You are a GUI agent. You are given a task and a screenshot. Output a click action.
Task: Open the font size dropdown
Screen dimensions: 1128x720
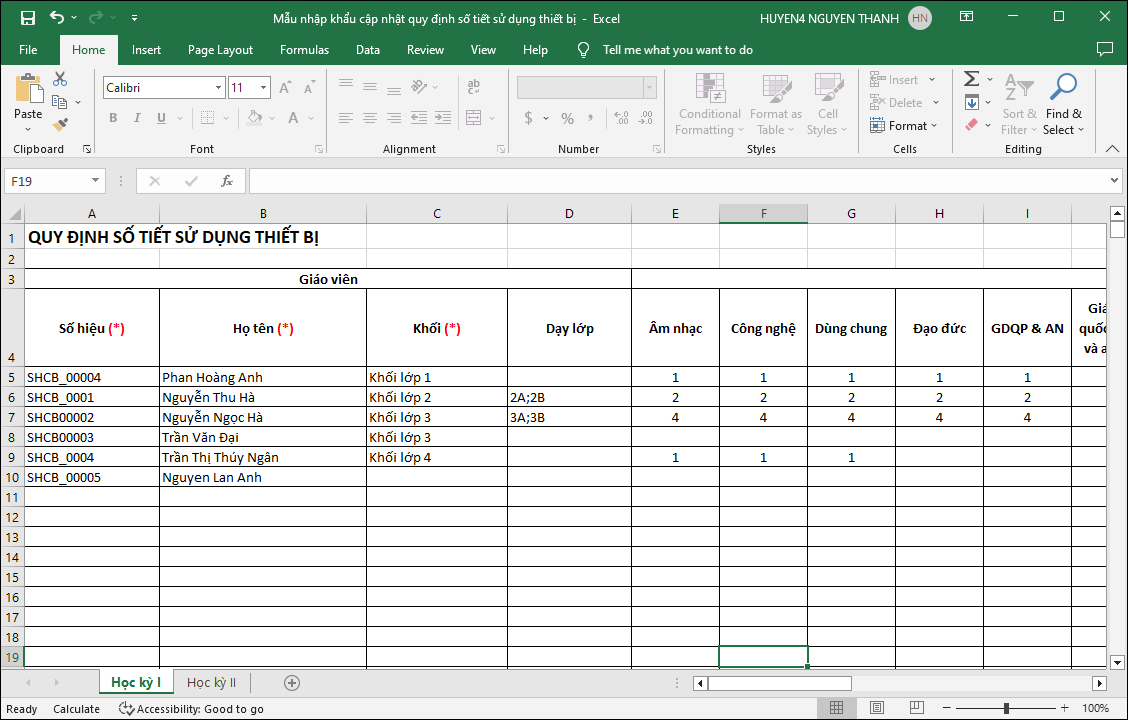pos(264,88)
